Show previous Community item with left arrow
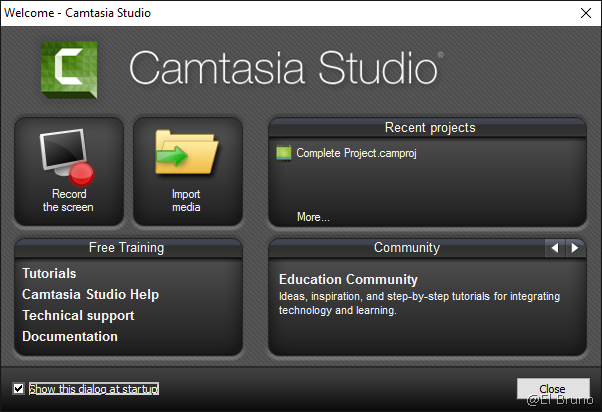The image size is (602, 412). point(554,248)
